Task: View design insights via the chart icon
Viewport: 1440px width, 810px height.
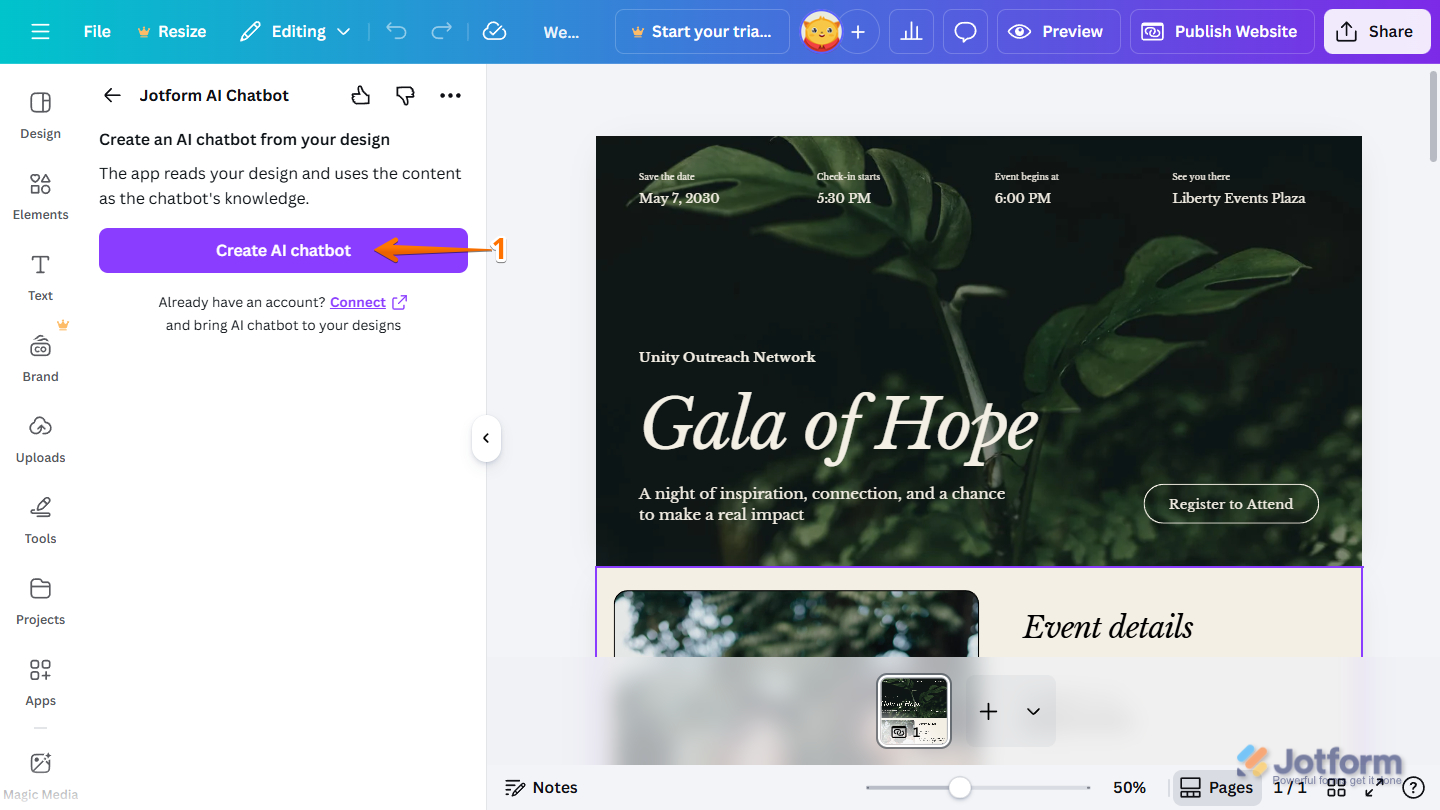Action: 911,31
